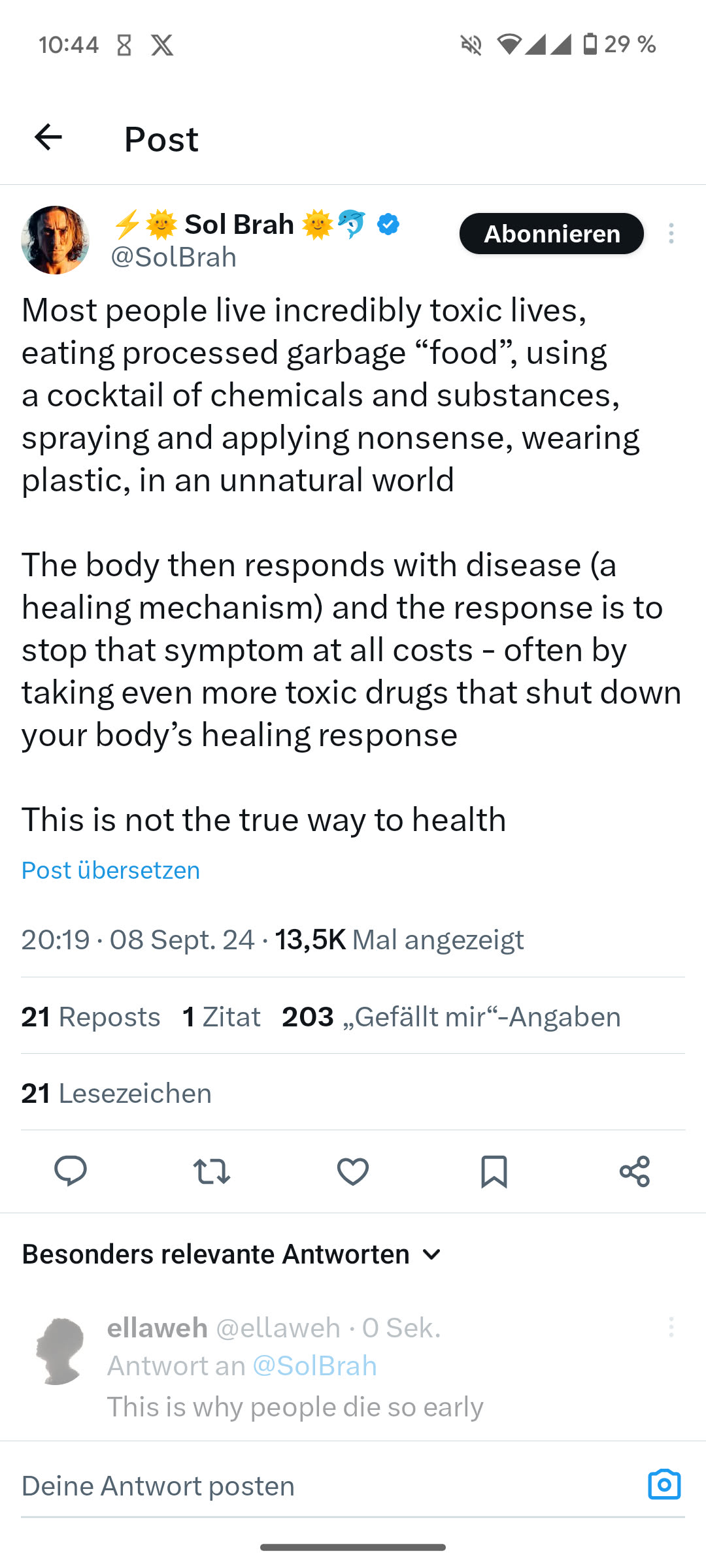This screenshot has width=706, height=1568.
Task: Open Sol Brah's profile picture
Action: (56, 240)
